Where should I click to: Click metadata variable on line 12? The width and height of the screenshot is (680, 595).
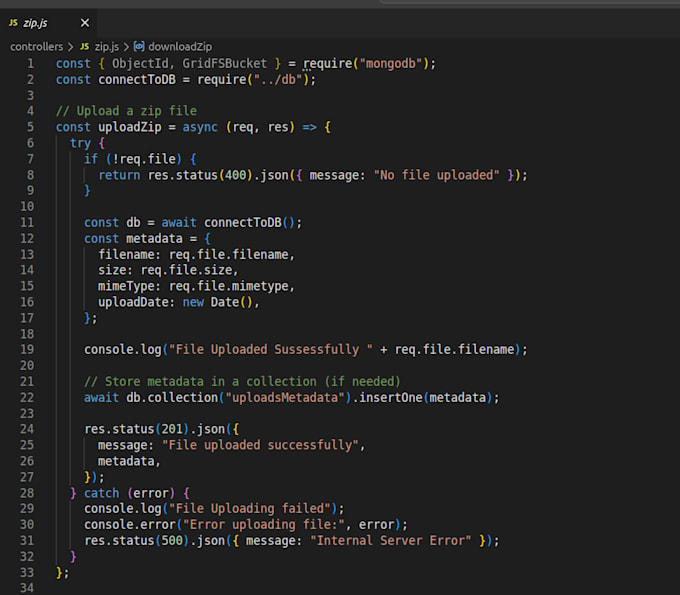click(154, 239)
